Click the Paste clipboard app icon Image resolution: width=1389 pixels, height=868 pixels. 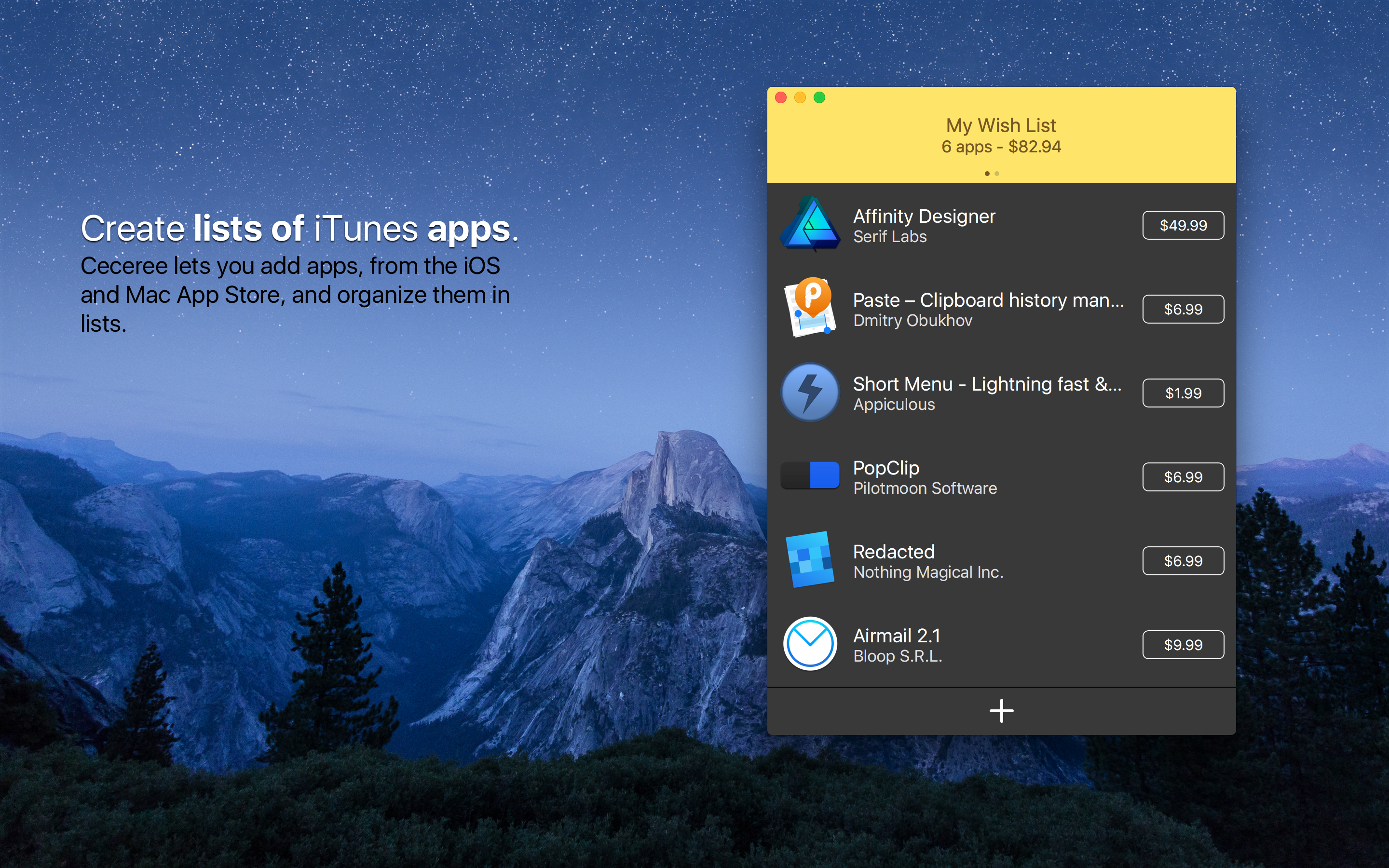[x=810, y=308]
